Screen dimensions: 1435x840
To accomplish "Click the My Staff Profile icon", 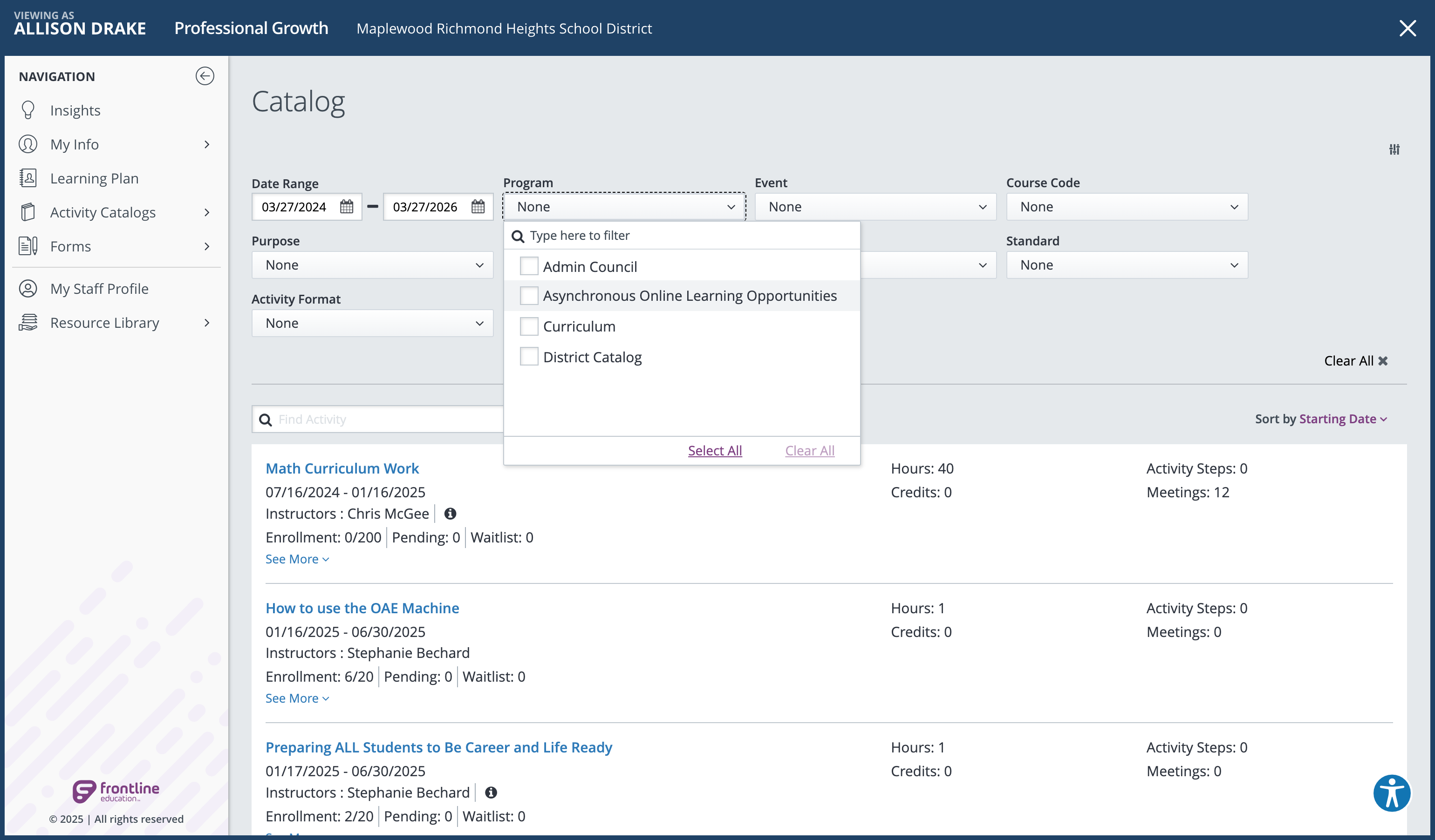I will 28,289.
